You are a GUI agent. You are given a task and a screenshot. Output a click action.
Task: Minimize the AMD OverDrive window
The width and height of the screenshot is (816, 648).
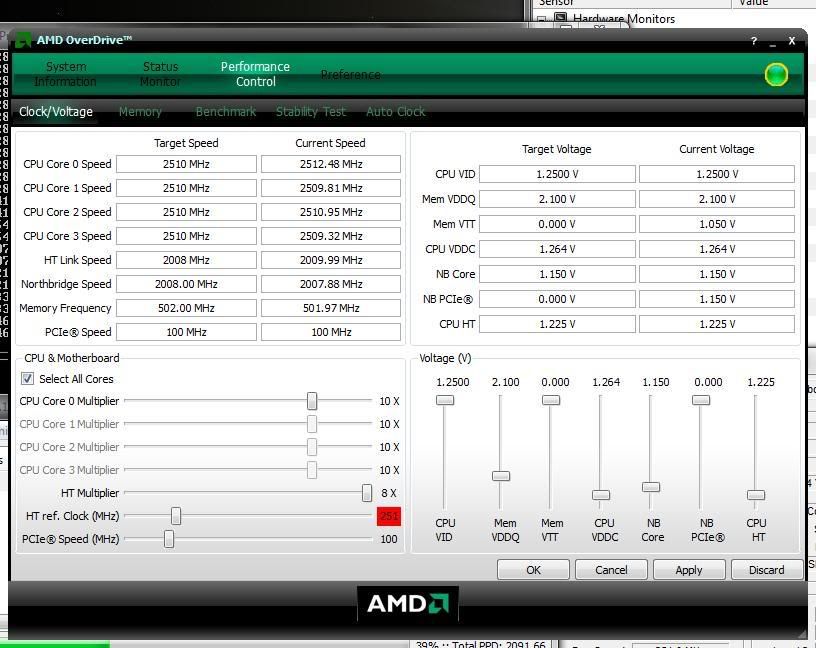(x=773, y=42)
